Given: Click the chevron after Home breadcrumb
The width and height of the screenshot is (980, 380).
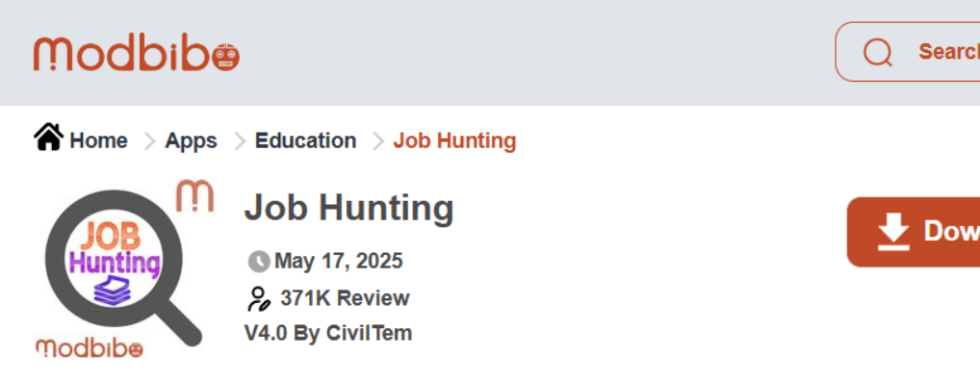Looking at the screenshot, I should click(149, 142).
